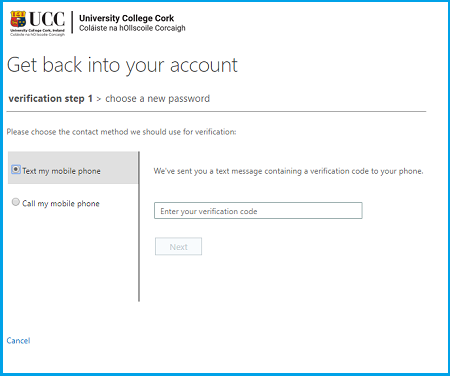Image resolution: width=450 pixels, height=376 pixels.
Task: Select Text my mobile phone radio button
Action: (16, 169)
